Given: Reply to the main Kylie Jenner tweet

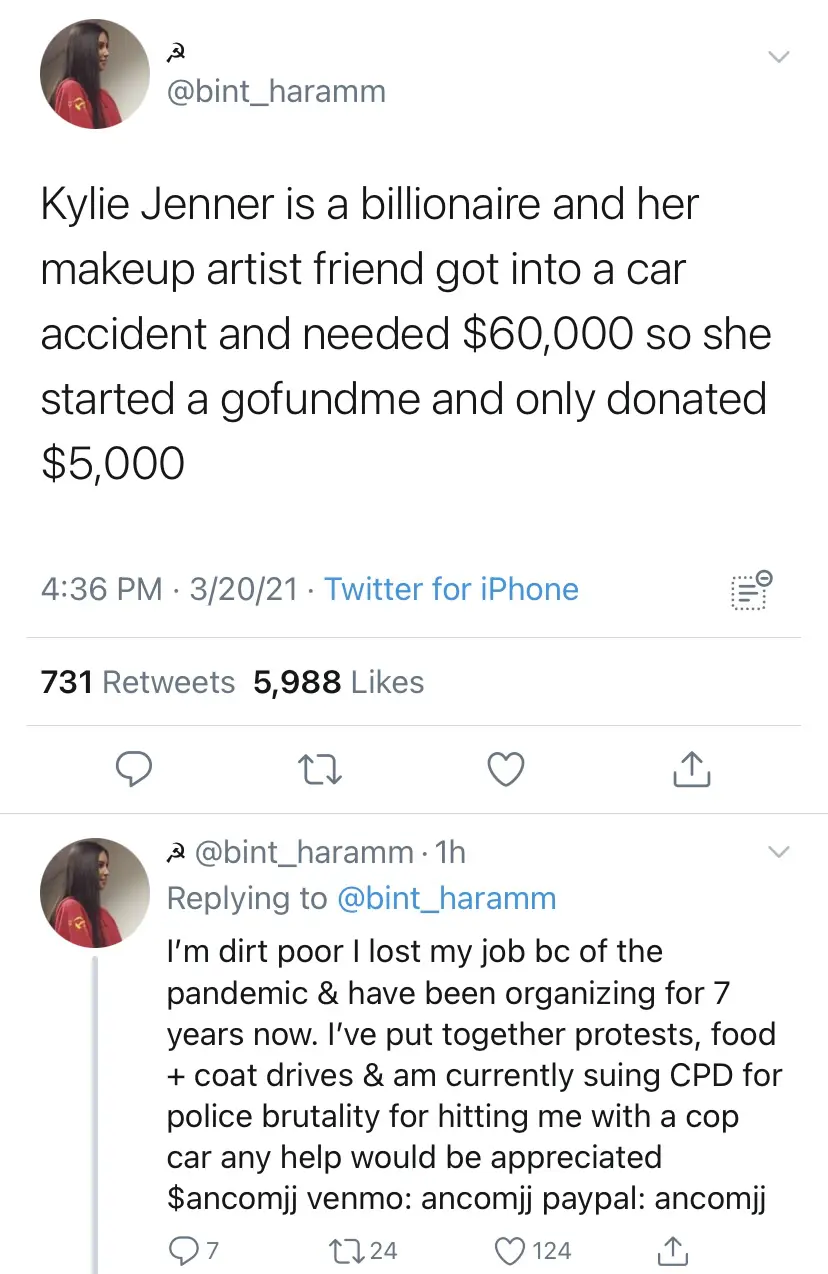Looking at the screenshot, I should click(133, 769).
